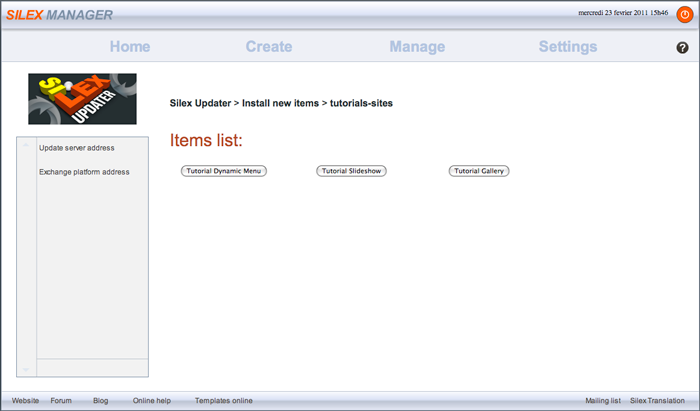Click sidebar list scroll down arrow

(26, 369)
